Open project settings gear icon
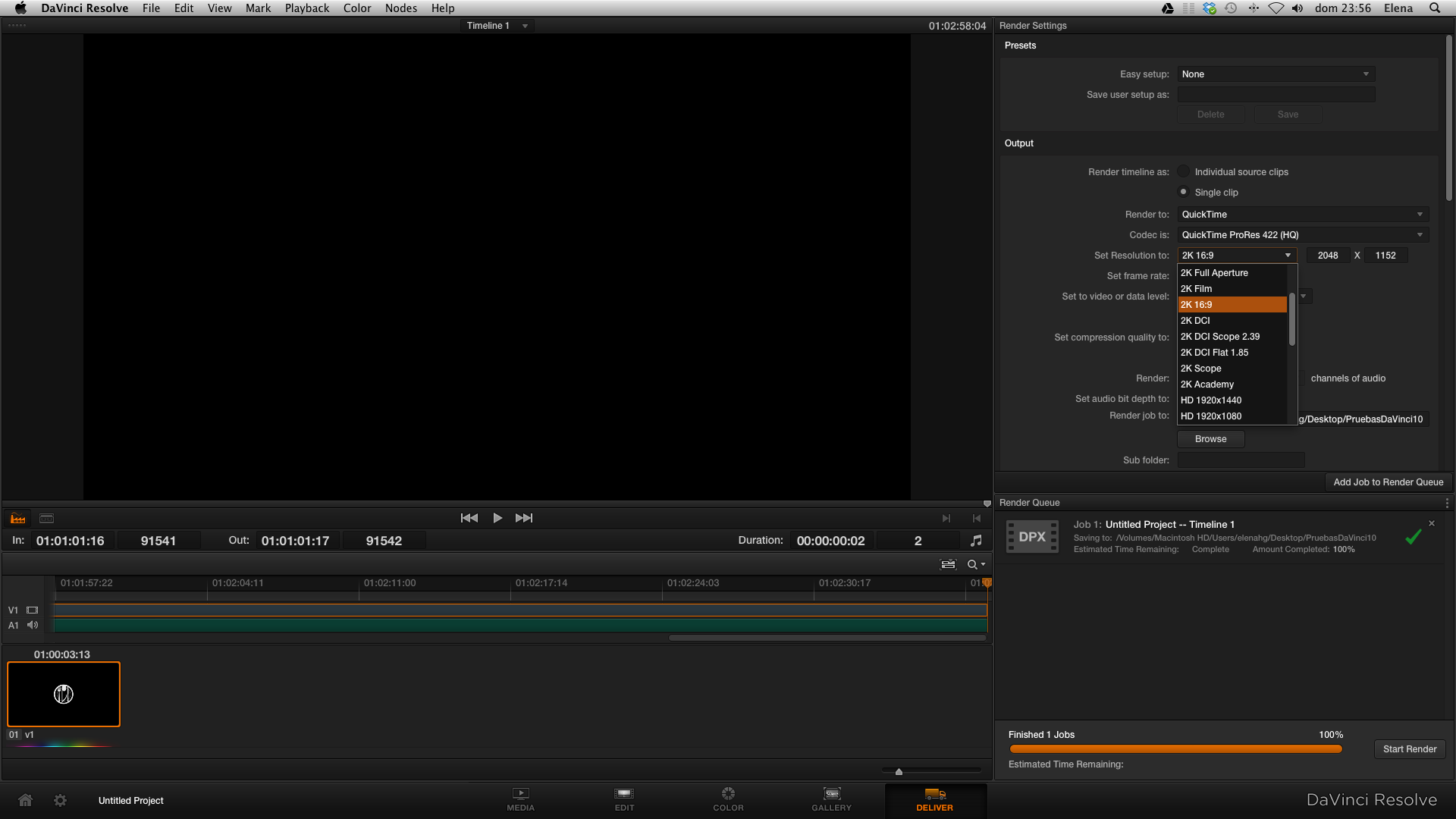 (x=60, y=800)
